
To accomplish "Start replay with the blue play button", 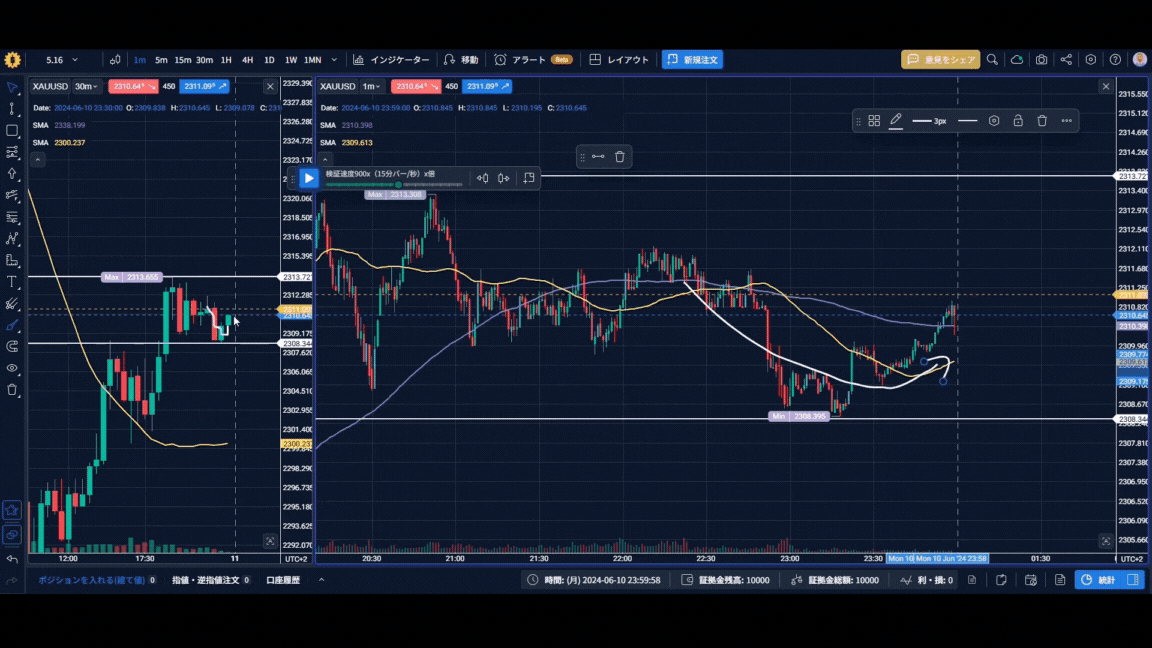I will pyautogui.click(x=309, y=178).
